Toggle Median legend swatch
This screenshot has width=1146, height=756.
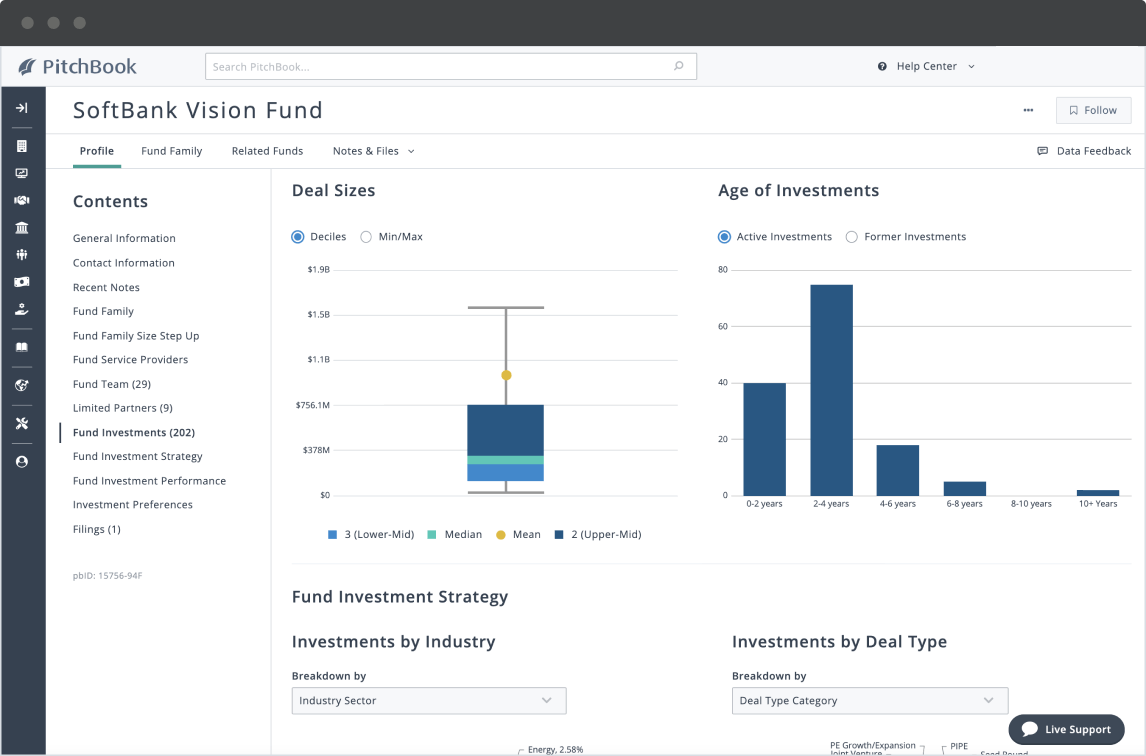coord(431,534)
